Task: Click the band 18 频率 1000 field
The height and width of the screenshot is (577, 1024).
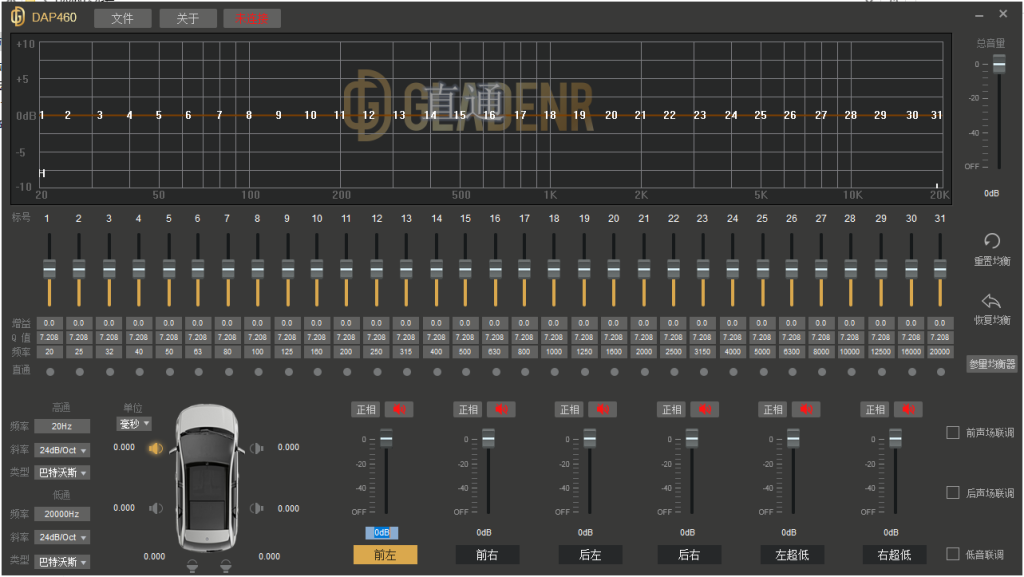Action: 554,352
